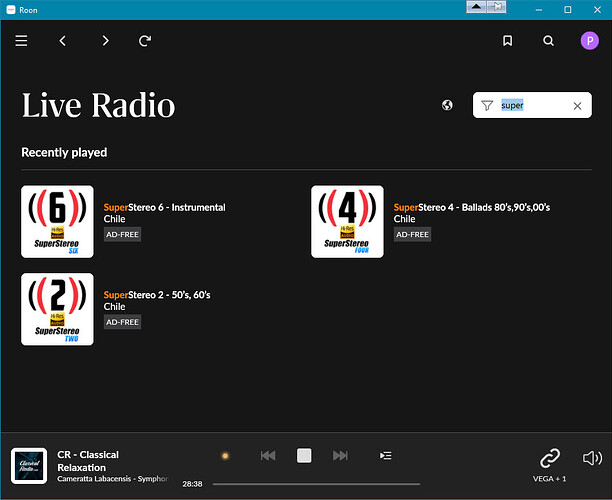Skip to the next track
This screenshot has width=612, height=500.
340,456
